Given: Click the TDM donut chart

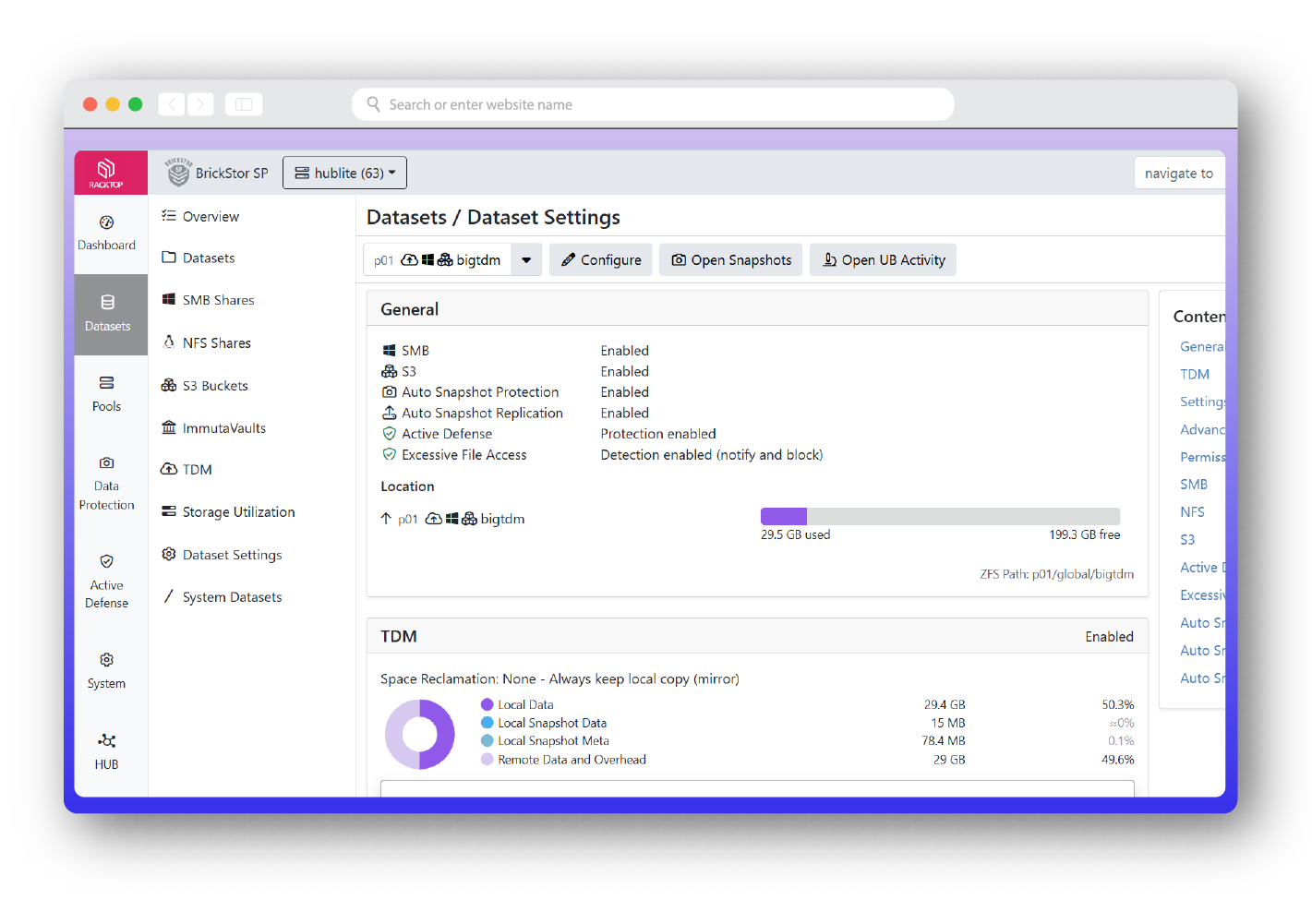Looking at the screenshot, I should pyautogui.click(x=419, y=734).
